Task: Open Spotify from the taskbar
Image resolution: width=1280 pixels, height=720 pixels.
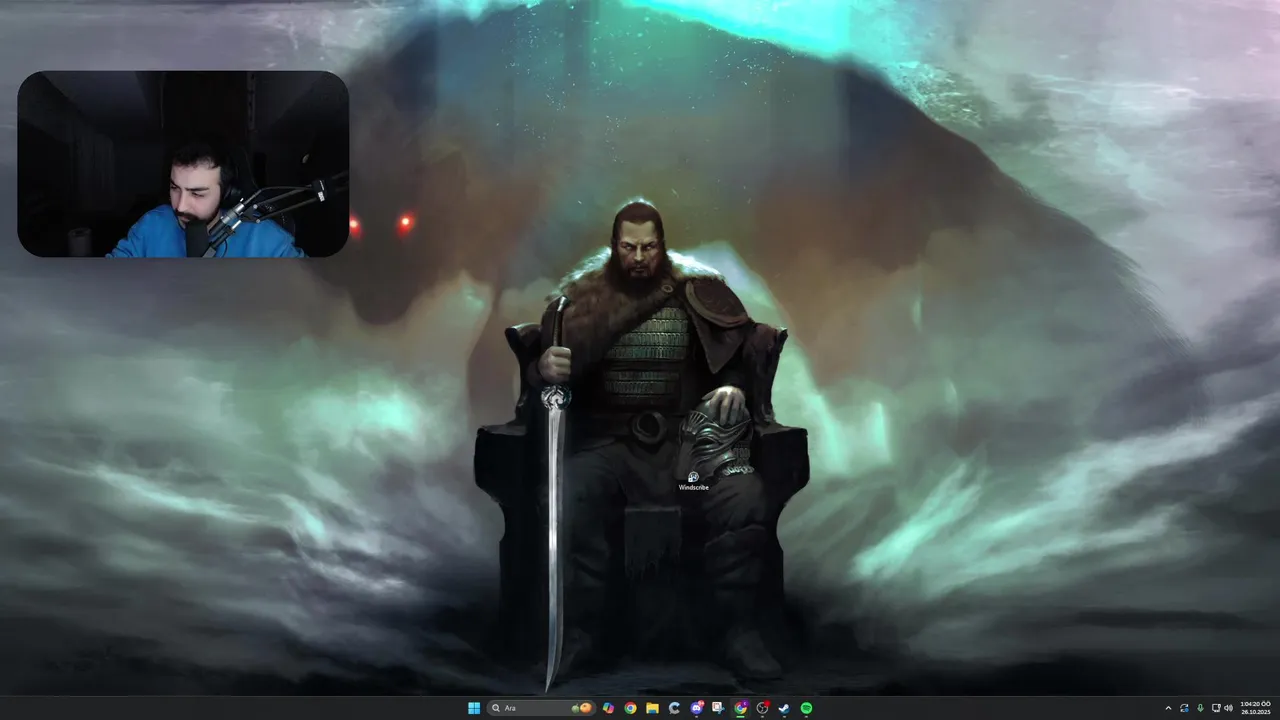Action: point(806,708)
